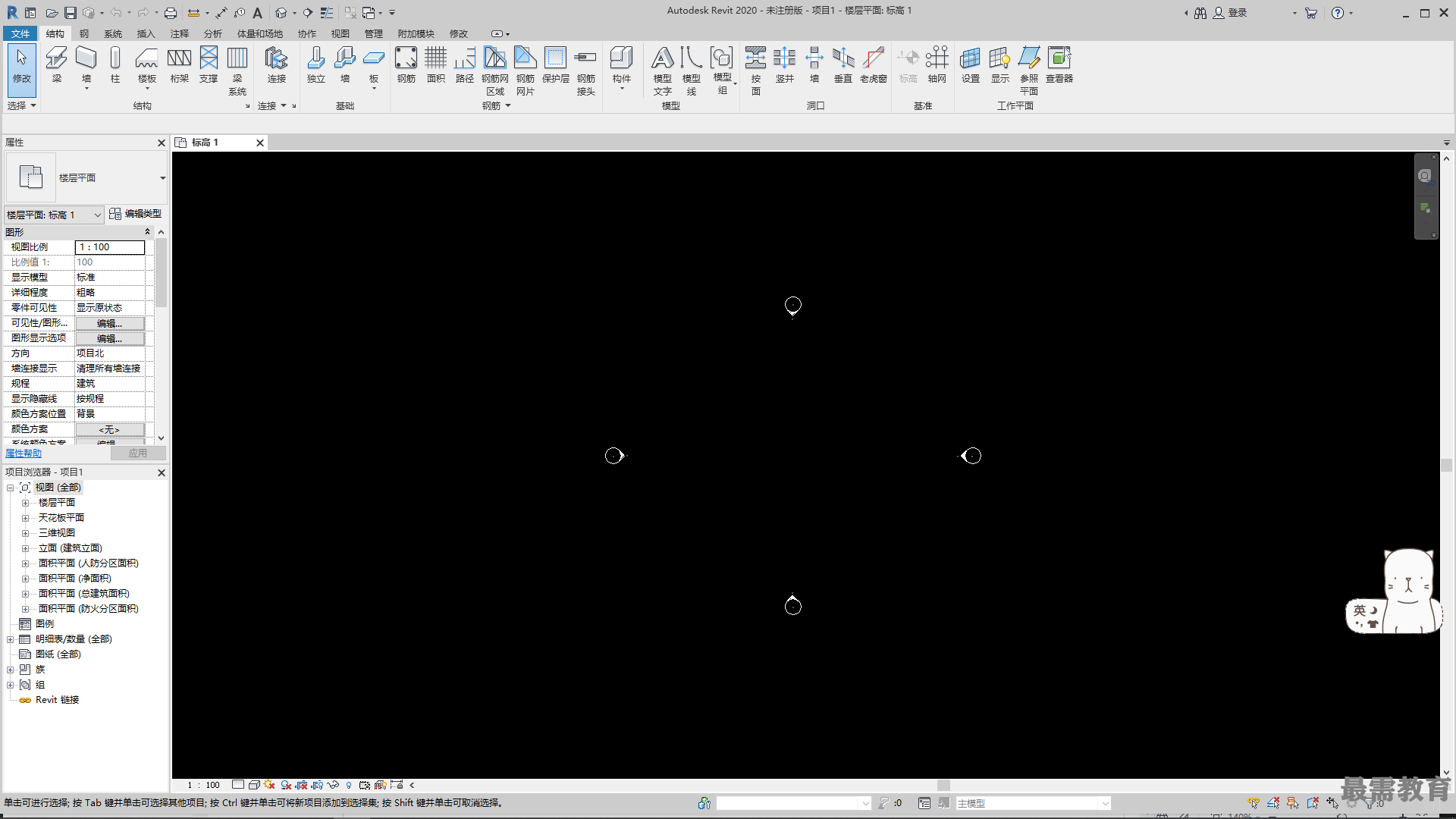Toggle drag elements on selection icon

(1332, 803)
